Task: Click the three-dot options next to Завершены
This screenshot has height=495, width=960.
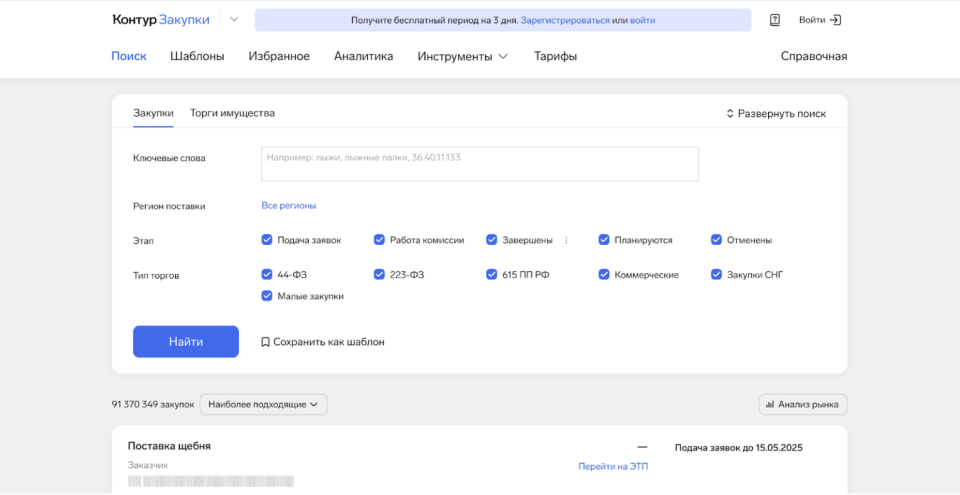Action: pos(566,240)
